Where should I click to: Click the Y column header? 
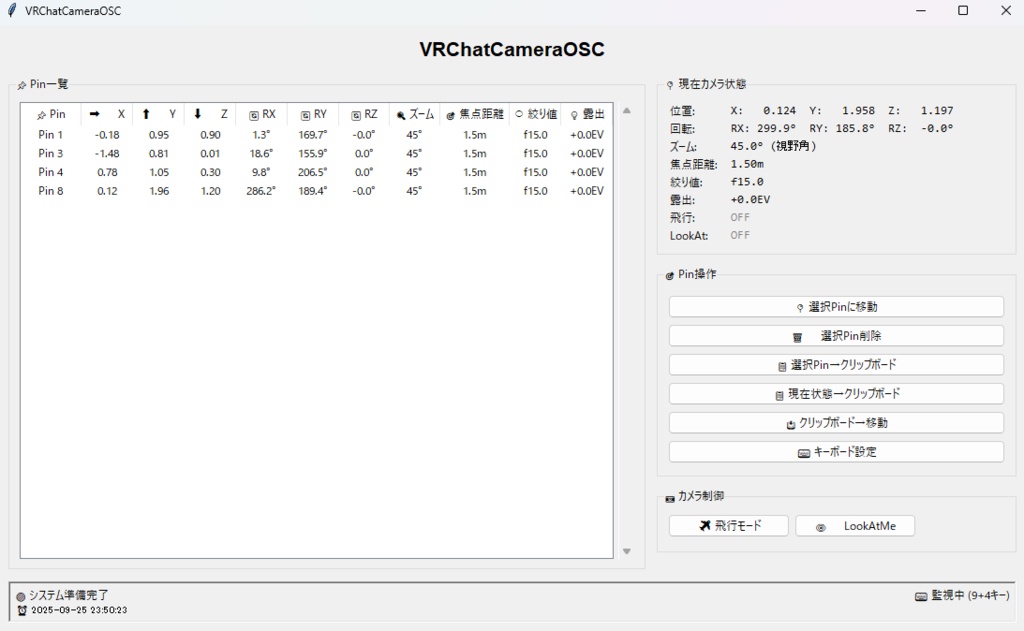tap(158, 114)
